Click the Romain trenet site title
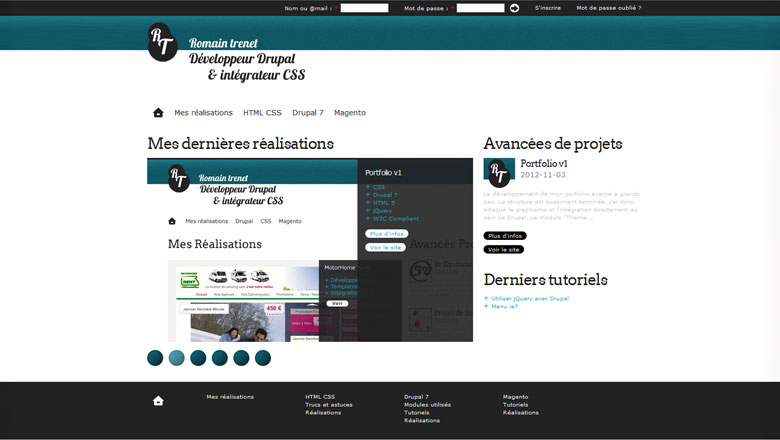This screenshot has width=780, height=440. pyautogui.click(x=223, y=43)
